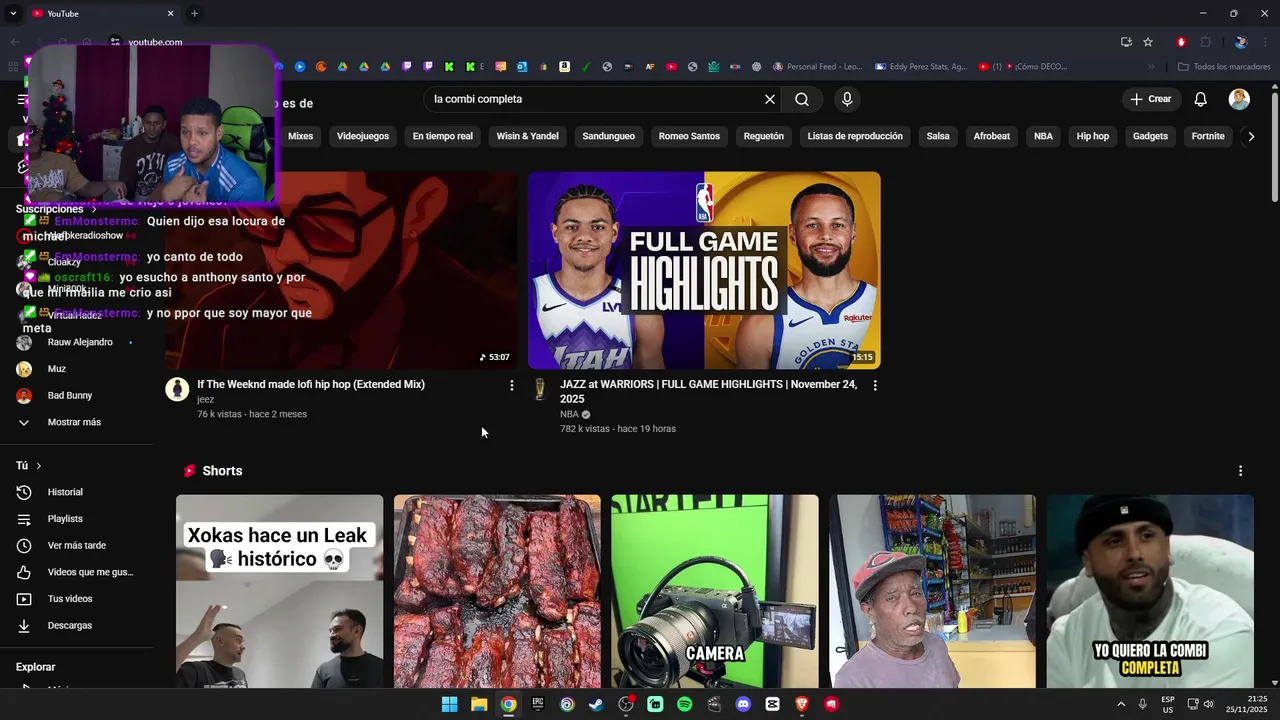Open the Bad Bunny subscription
Image resolution: width=1280 pixels, height=720 pixels.
coord(70,395)
